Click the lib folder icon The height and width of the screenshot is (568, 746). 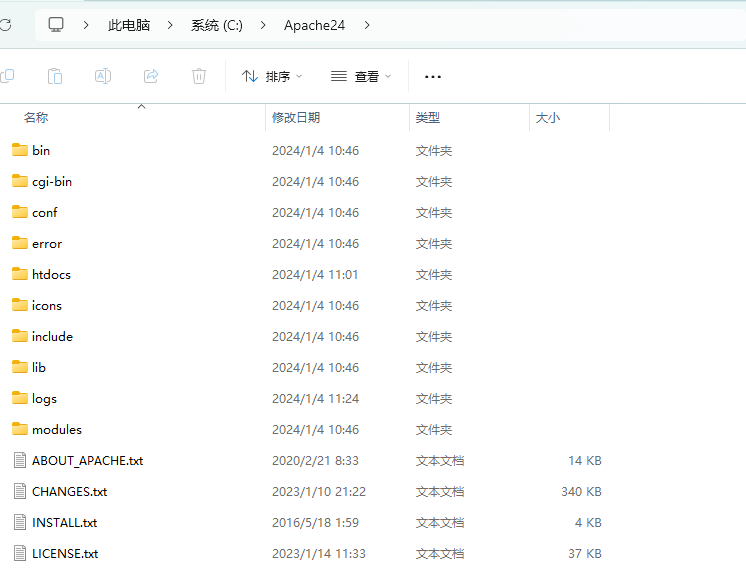tap(20, 367)
